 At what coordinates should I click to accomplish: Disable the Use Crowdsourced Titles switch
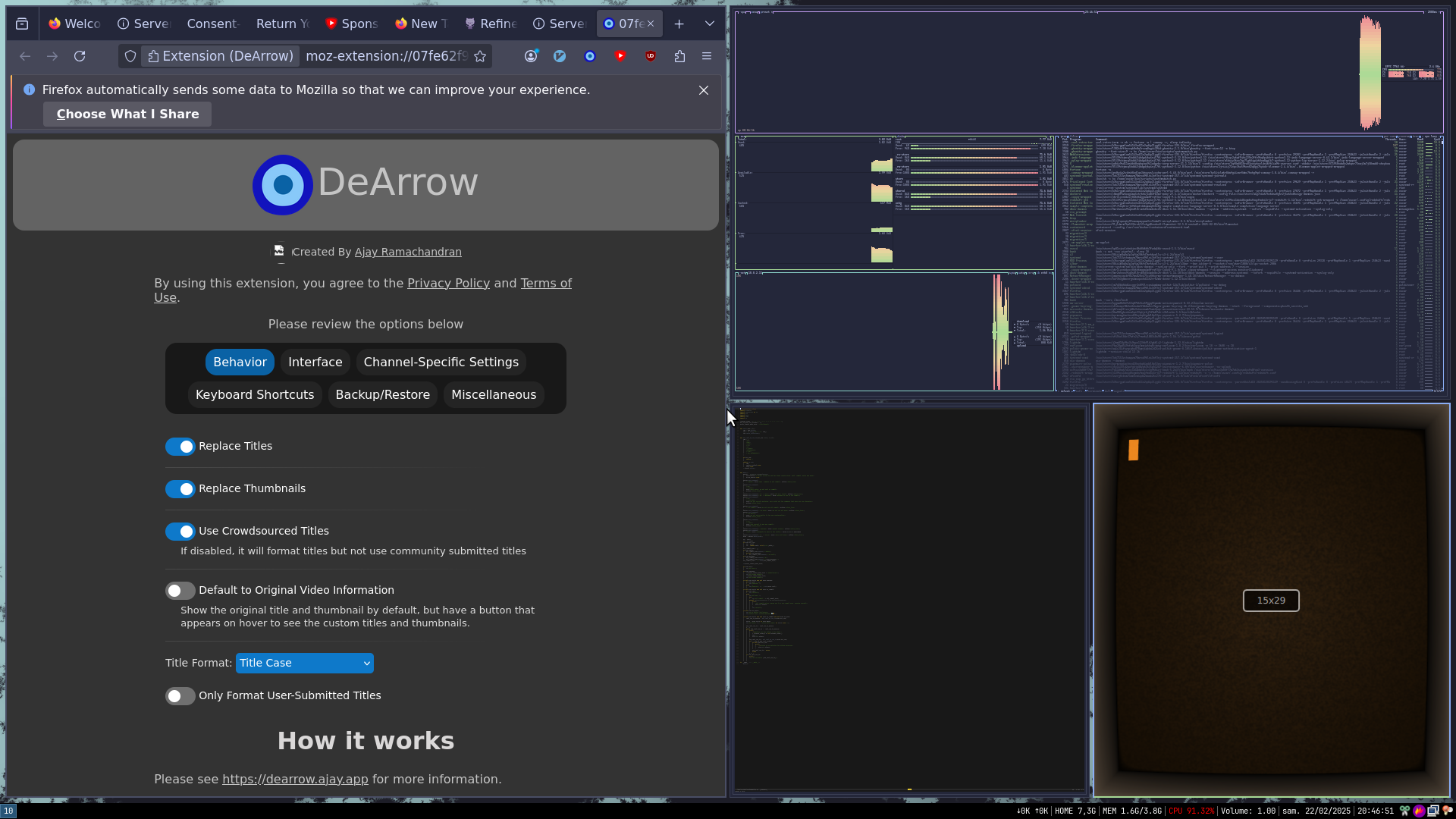(x=180, y=532)
